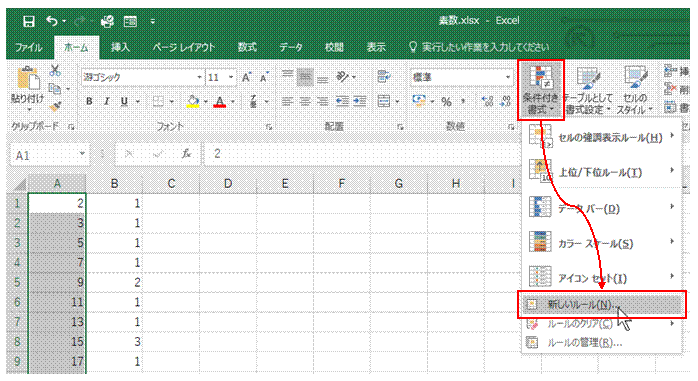
Task: Click the Decrease Indent icon
Action: (x=342, y=102)
